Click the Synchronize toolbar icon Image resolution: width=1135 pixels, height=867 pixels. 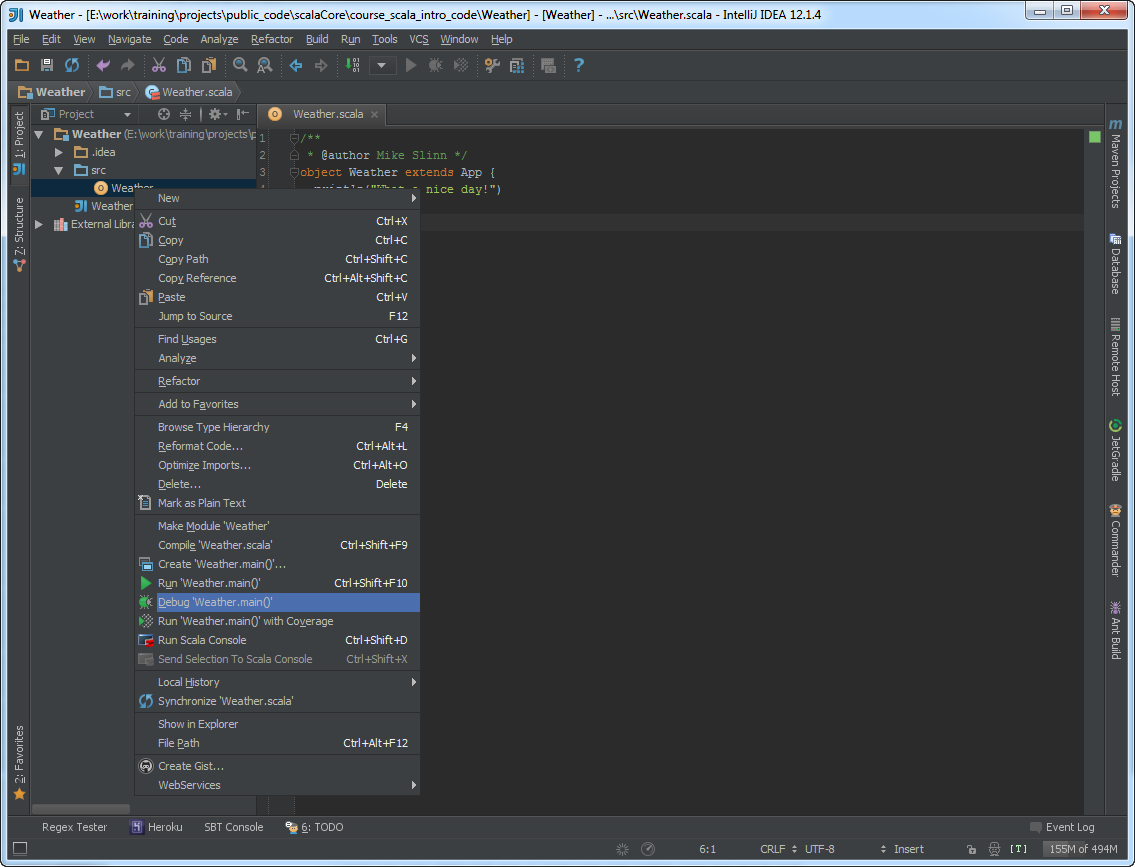(x=72, y=65)
